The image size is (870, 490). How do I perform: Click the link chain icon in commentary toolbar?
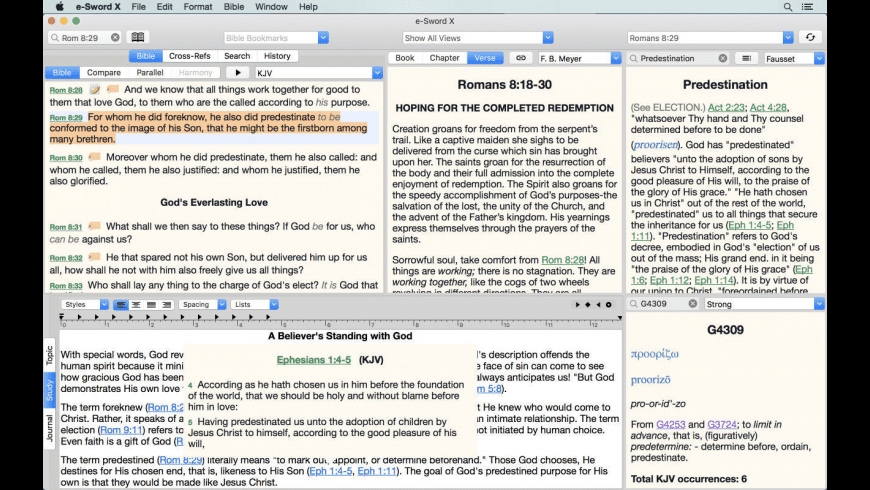pyautogui.click(x=520, y=58)
